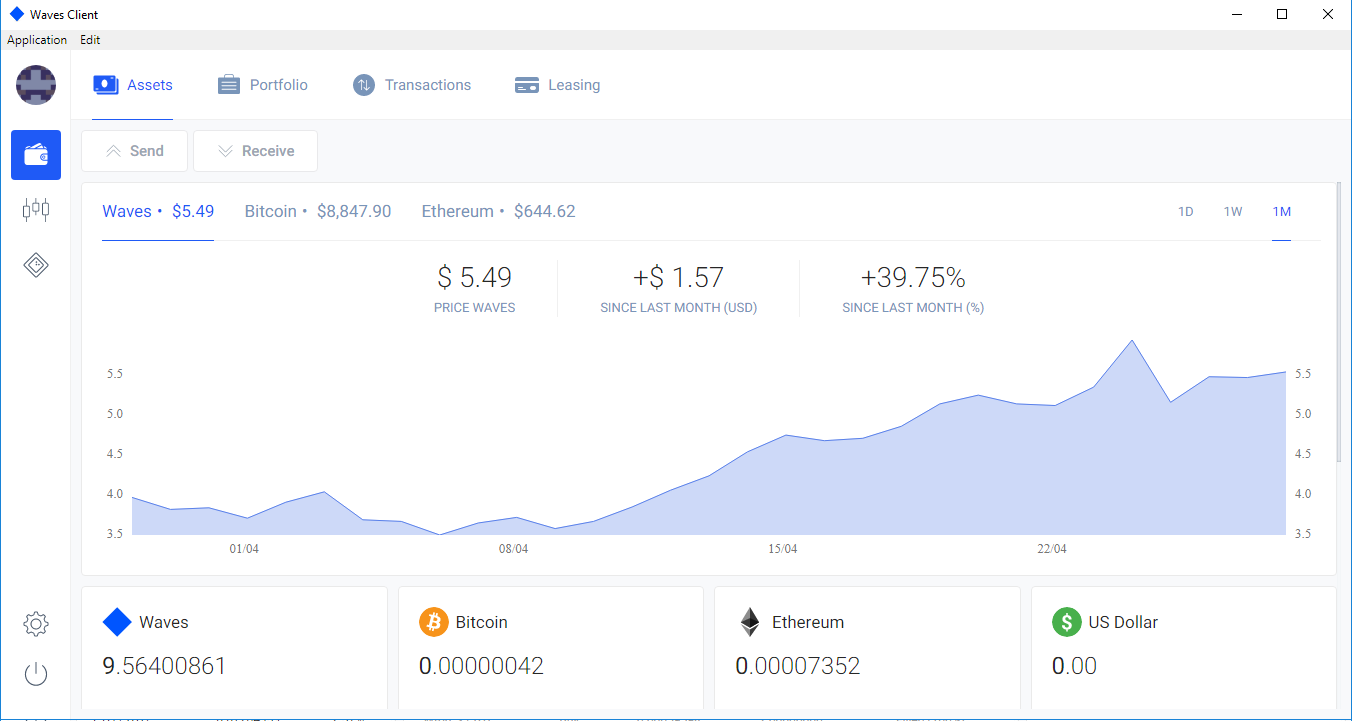Click the Portfolio briefcase icon

pos(229,85)
